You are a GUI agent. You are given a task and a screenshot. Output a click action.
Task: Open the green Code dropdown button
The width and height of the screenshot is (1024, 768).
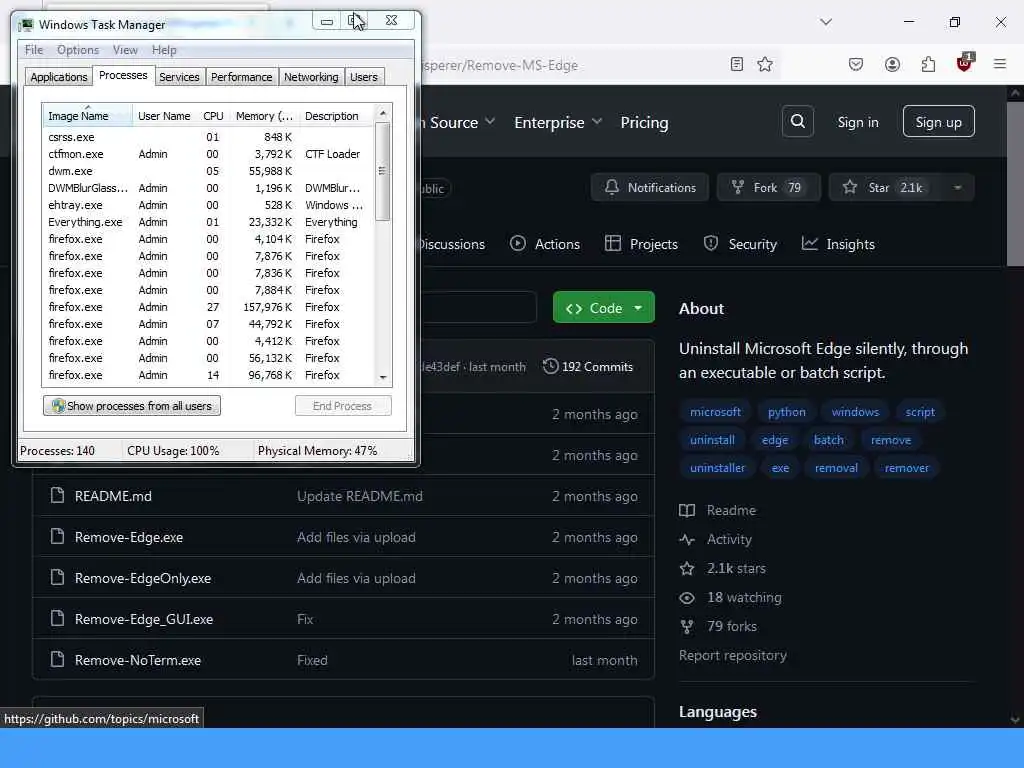(603, 308)
